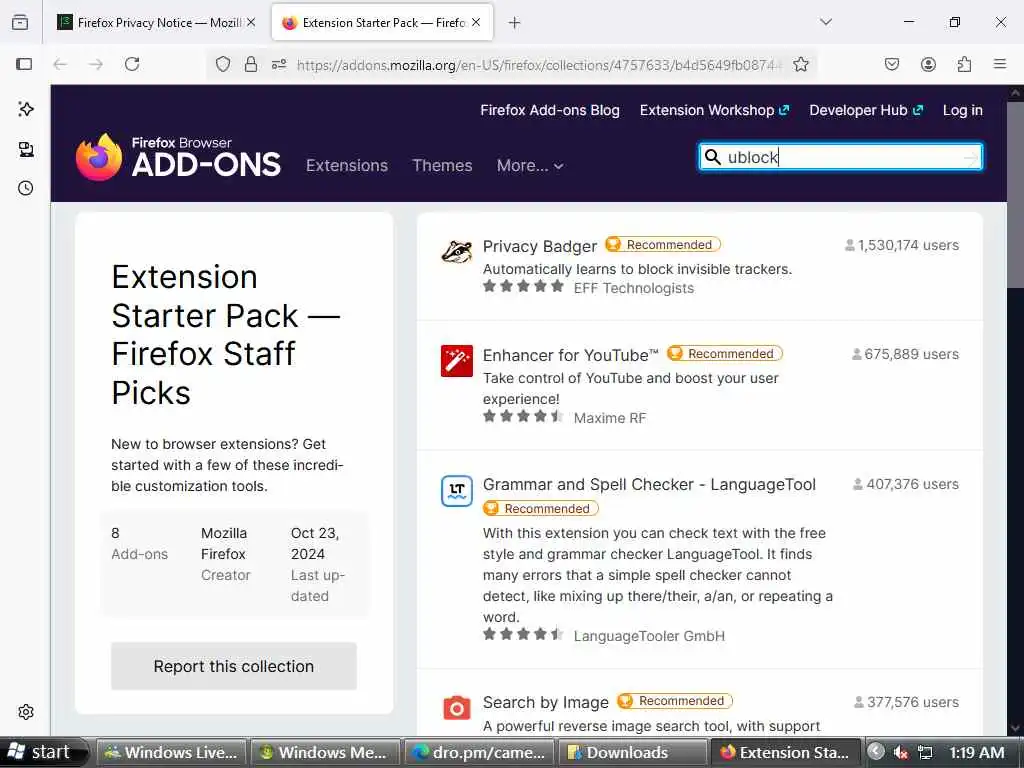The width and height of the screenshot is (1024, 768).
Task: Open Grammar and Spell Checker - LanguageTool
Action: tap(649, 485)
